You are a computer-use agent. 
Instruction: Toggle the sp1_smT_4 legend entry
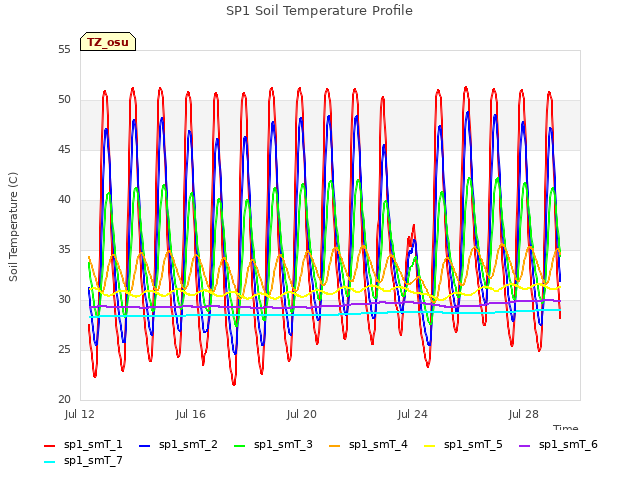coord(368,444)
